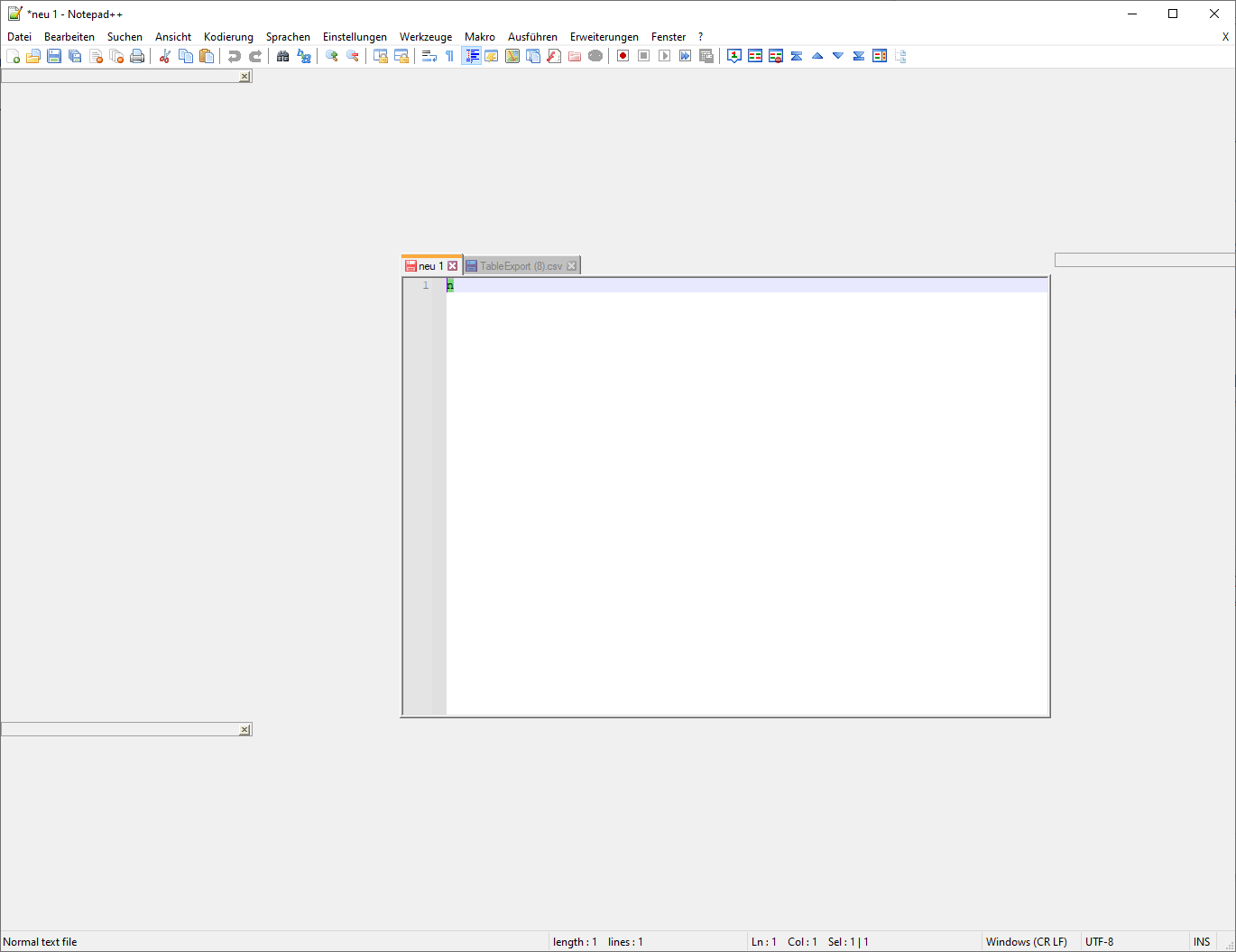Open the Document List panel icon
Image resolution: width=1236 pixels, height=952 pixels.
(533, 56)
